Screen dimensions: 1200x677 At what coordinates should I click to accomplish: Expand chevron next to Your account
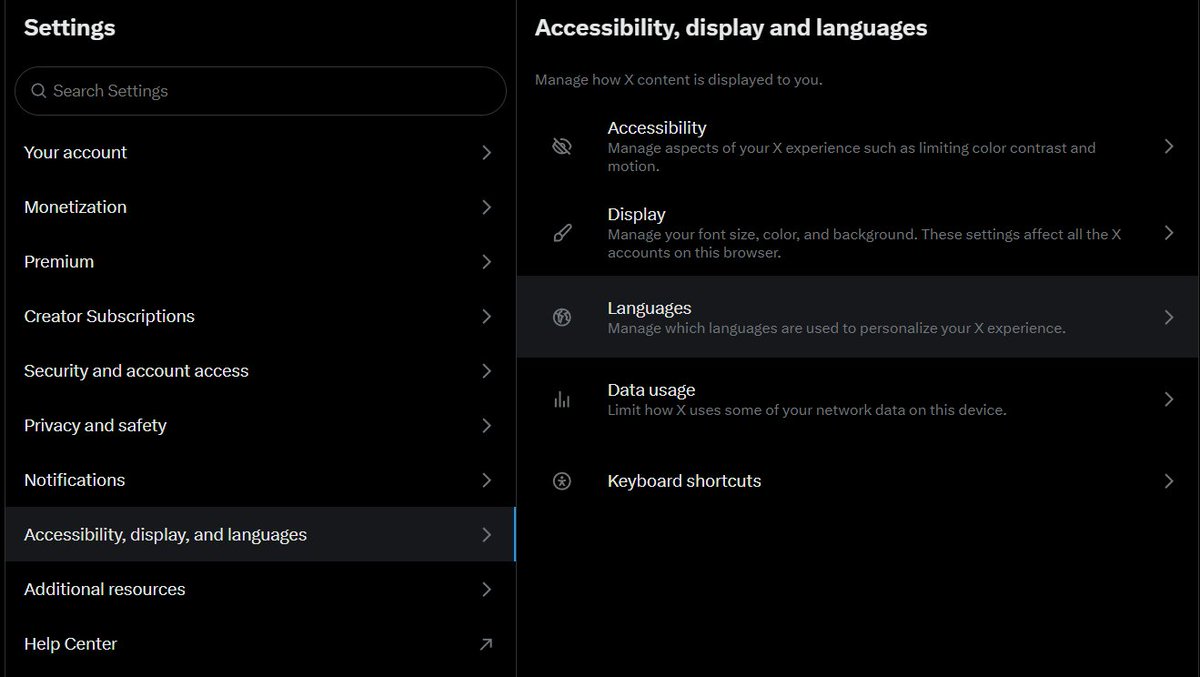click(486, 153)
